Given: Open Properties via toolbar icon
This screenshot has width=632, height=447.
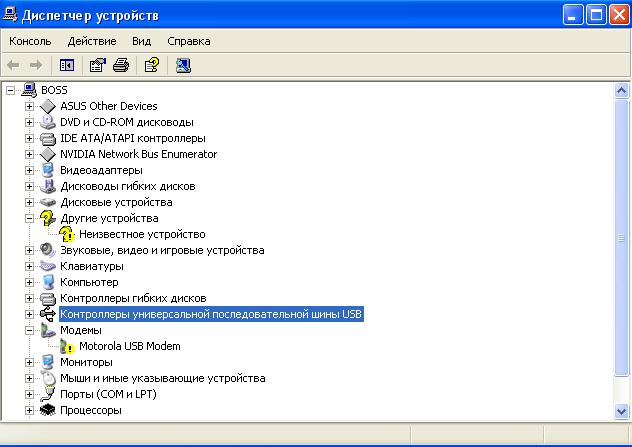Looking at the screenshot, I should [98, 65].
